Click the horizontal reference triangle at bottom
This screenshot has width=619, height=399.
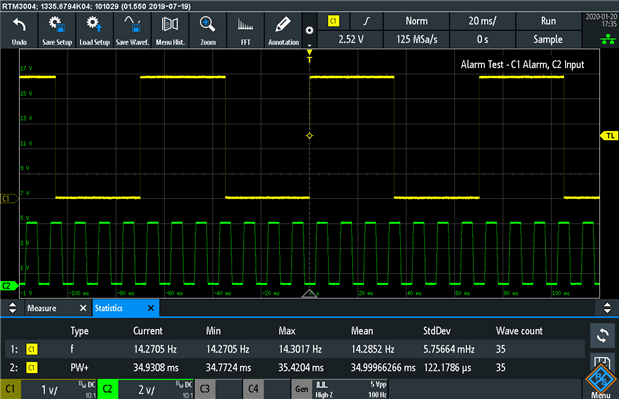tap(310, 294)
